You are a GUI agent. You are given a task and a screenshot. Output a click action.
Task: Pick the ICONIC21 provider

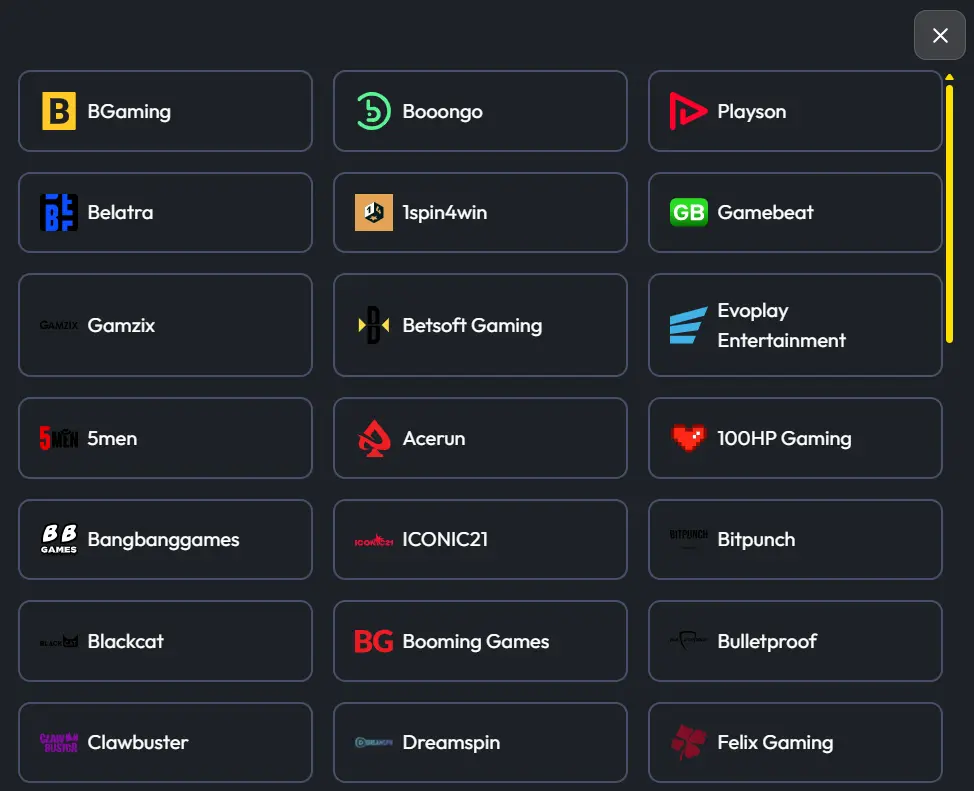(x=480, y=539)
